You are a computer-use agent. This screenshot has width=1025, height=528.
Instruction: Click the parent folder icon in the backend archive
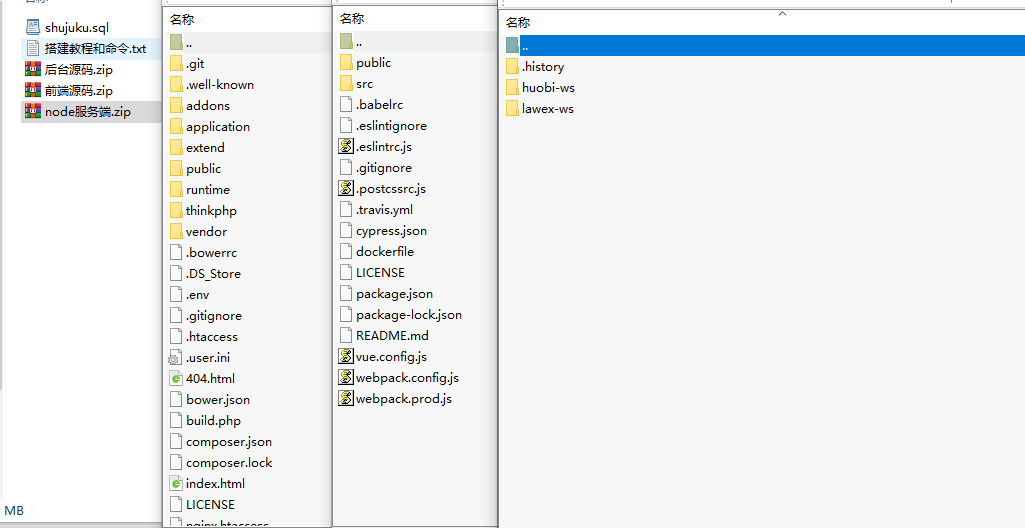pos(176,42)
